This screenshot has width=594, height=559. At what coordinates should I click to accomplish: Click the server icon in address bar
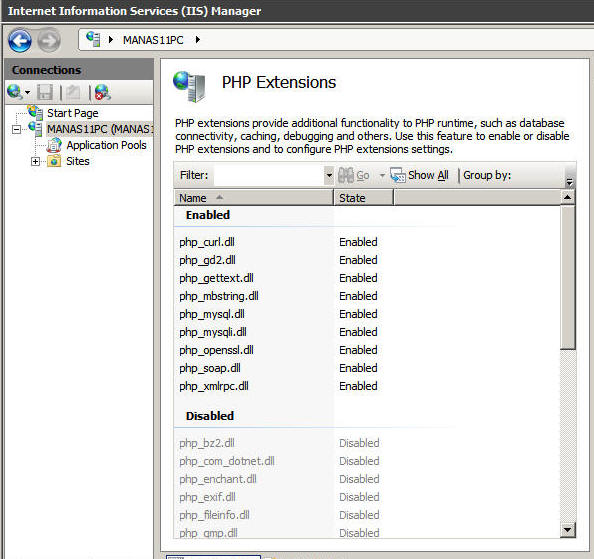click(x=93, y=39)
